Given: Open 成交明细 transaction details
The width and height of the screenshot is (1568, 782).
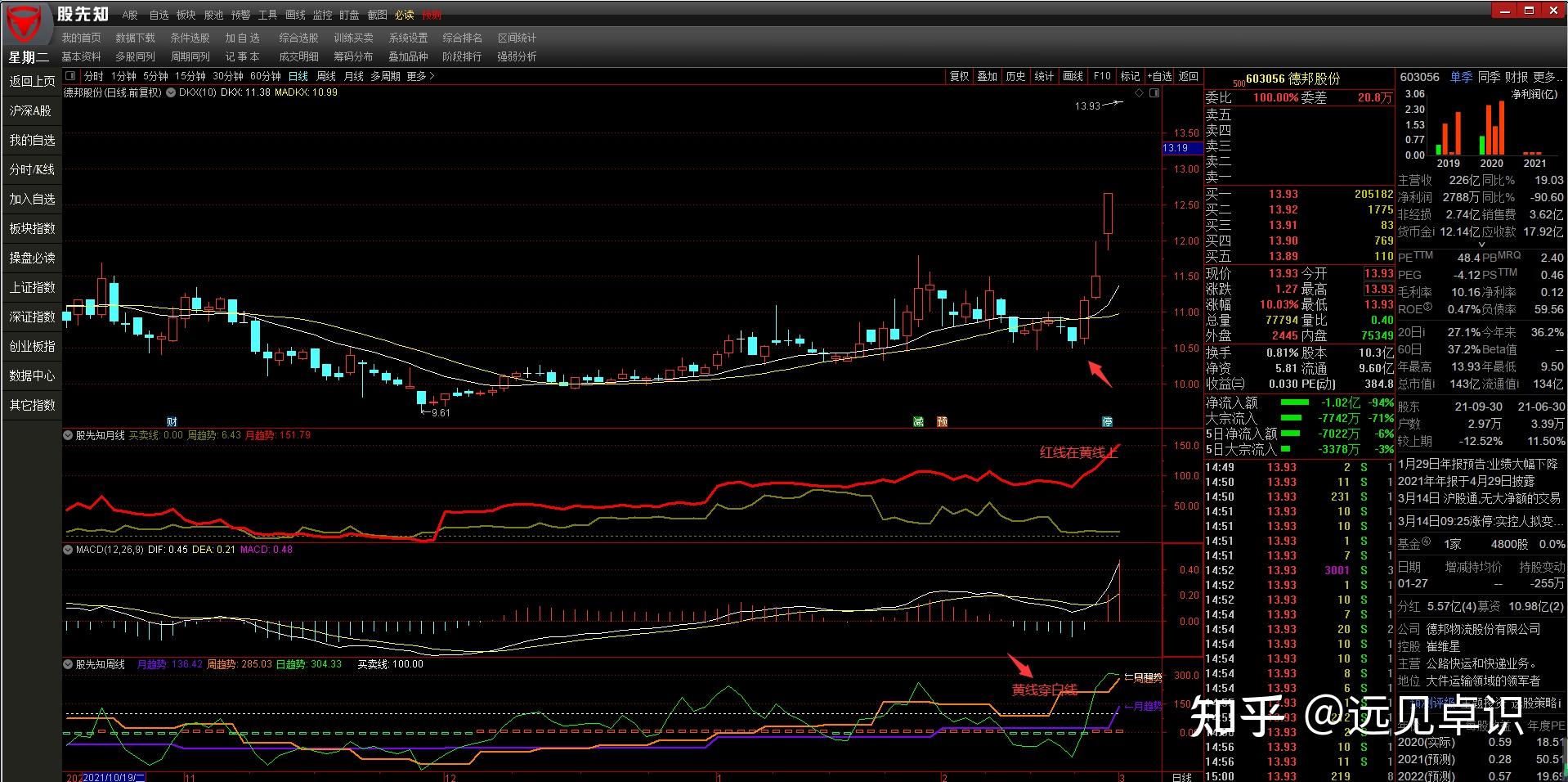Looking at the screenshot, I should point(298,56).
